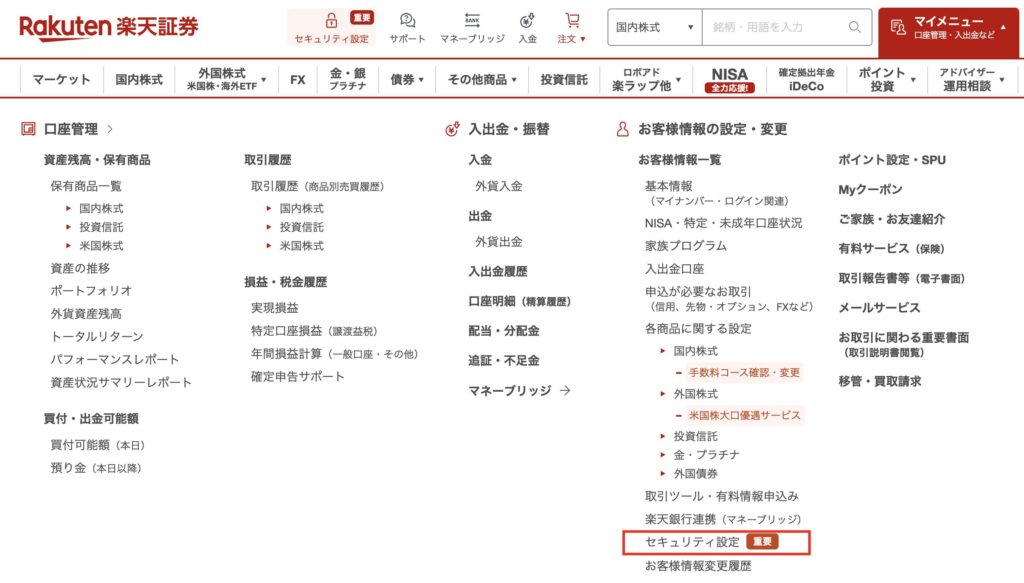Open 外貨入金 link
The image size is (1024, 583).
[499, 186]
